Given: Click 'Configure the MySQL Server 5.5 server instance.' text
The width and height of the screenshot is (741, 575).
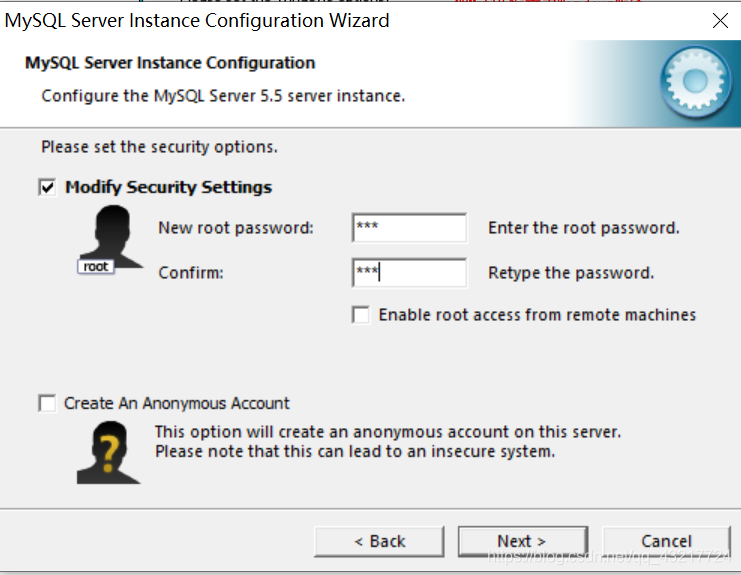Looking at the screenshot, I should pyautogui.click(x=223, y=96).
